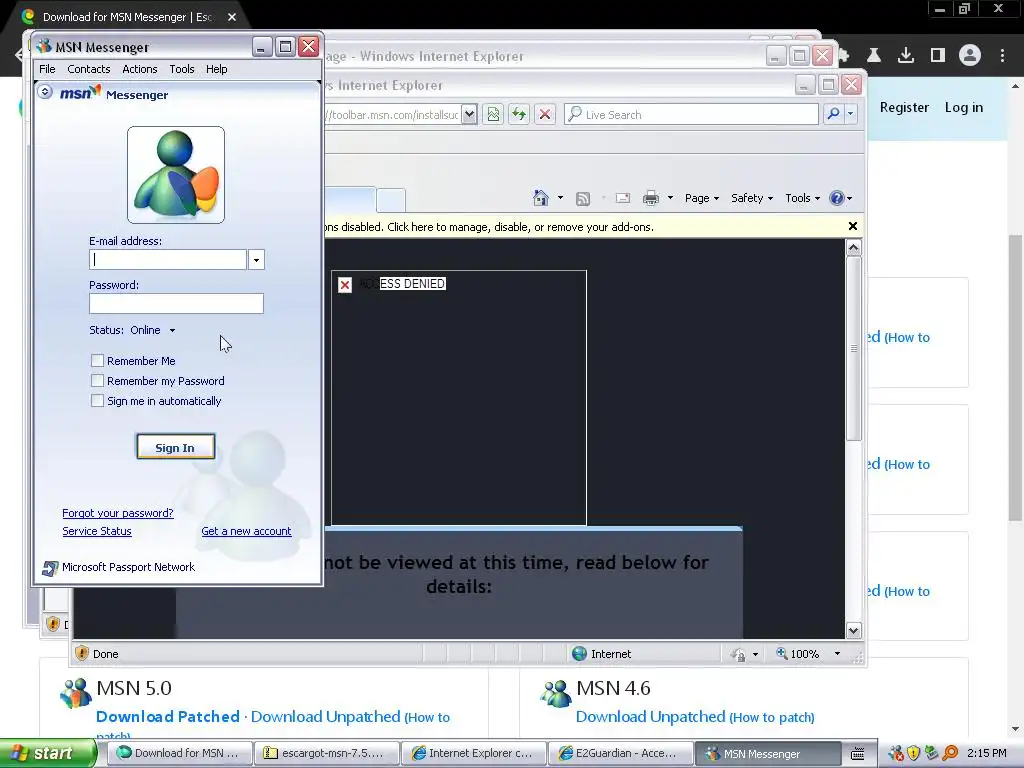Click the Read Mail envelope icon in IE
The image size is (1024, 768).
(623, 198)
